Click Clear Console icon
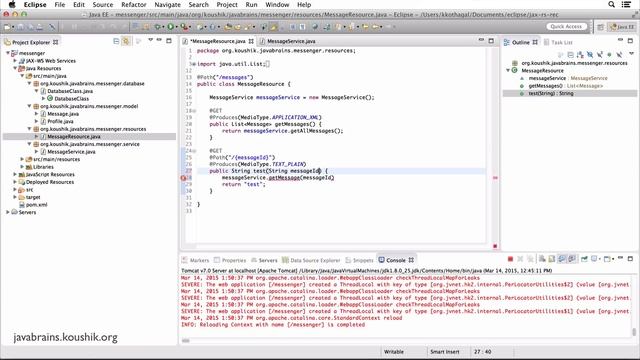Viewport: 640px width, 360px height. [542, 259]
